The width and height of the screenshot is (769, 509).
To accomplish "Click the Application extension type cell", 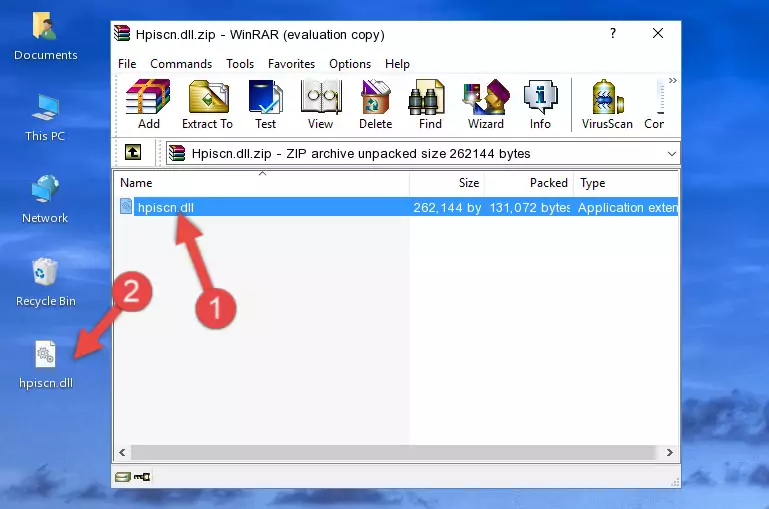I will (x=627, y=207).
